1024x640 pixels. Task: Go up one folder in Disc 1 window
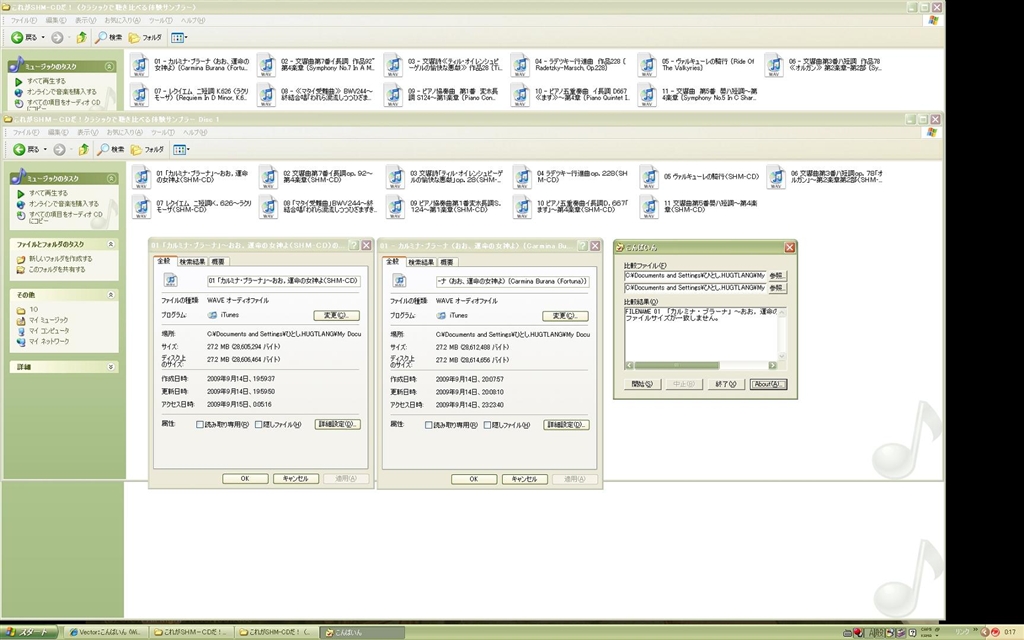click(83, 150)
